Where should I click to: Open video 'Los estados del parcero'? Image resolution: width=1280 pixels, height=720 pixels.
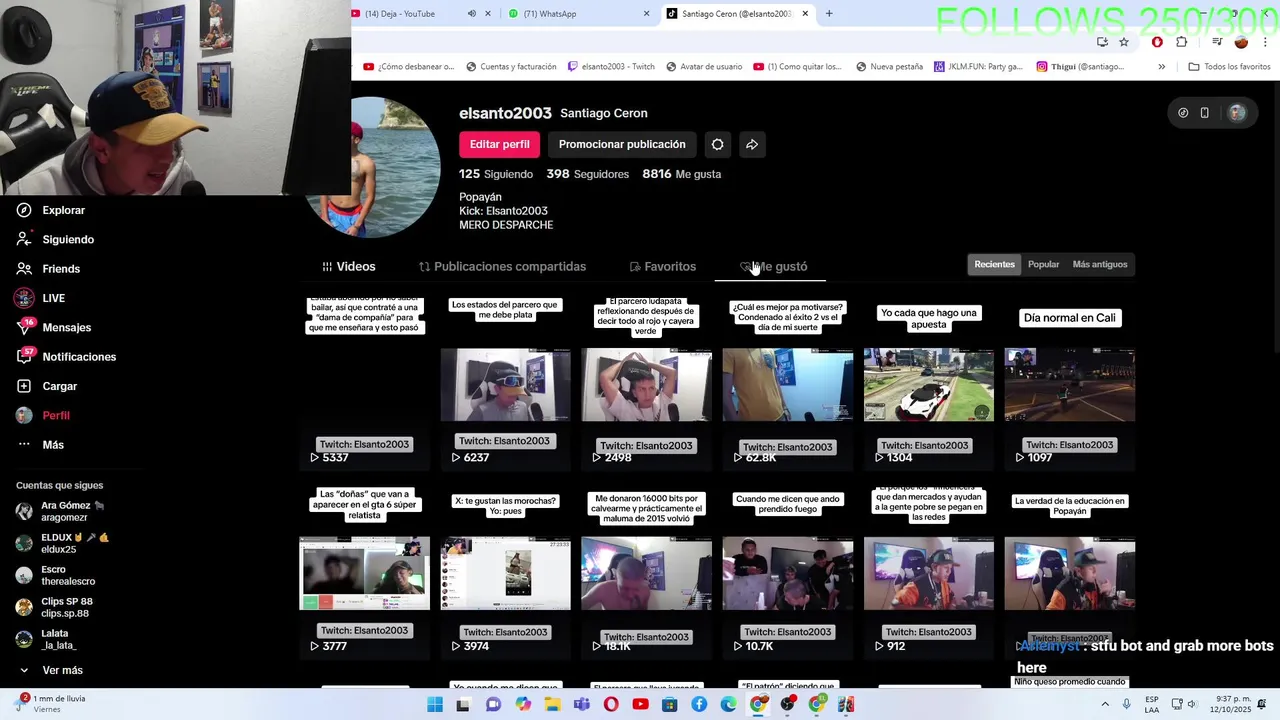pos(505,385)
